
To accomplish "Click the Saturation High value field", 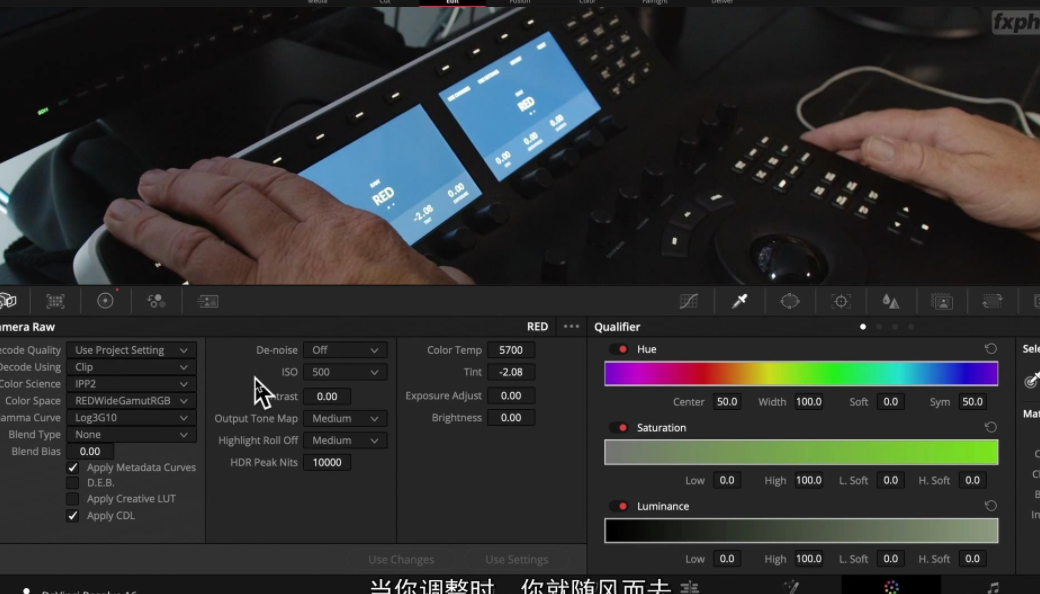I will pyautogui.click(x=809, y=480).
